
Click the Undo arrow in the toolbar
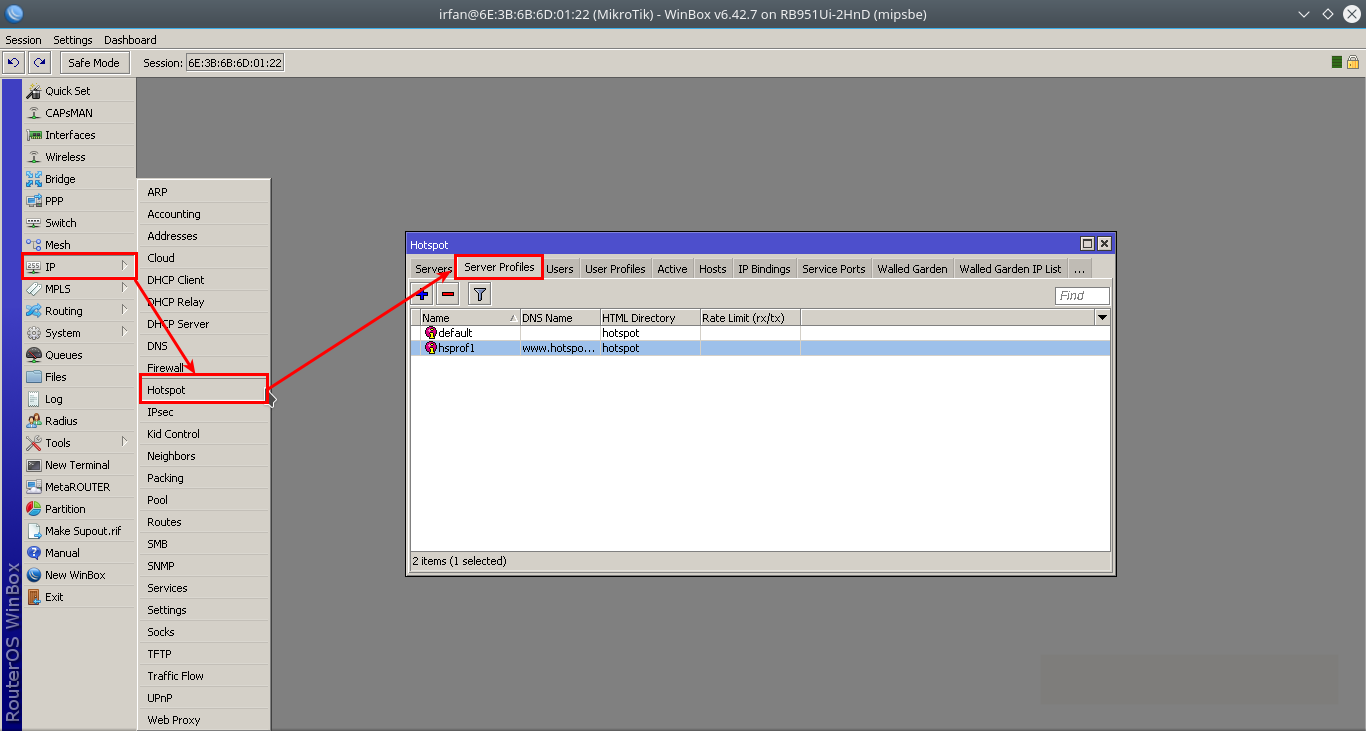13,63
